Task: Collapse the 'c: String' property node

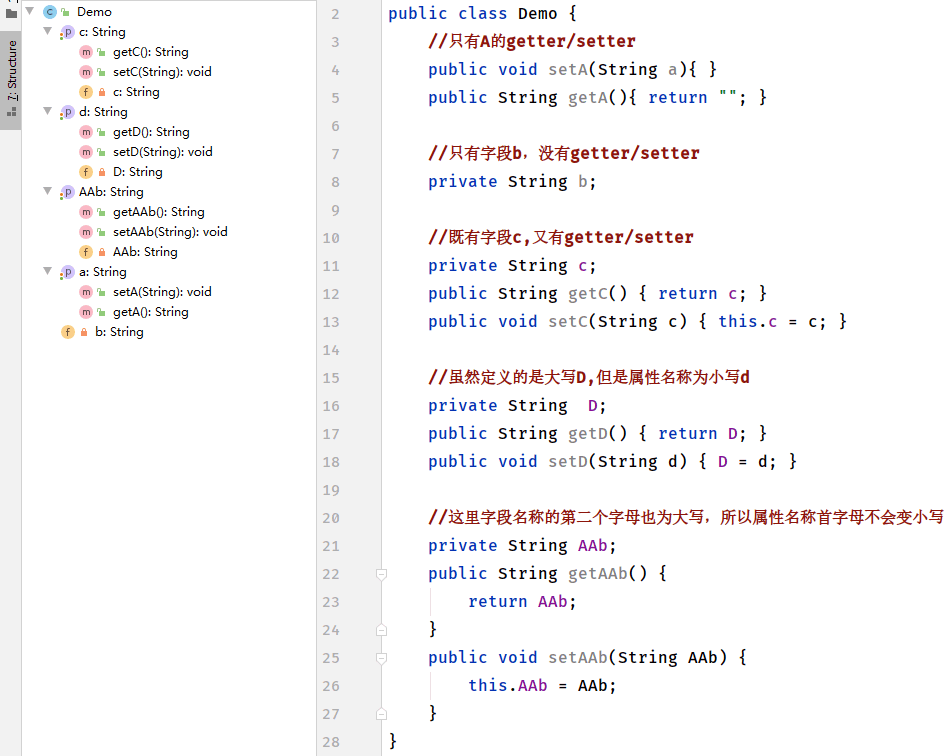Action: (47, 31)
